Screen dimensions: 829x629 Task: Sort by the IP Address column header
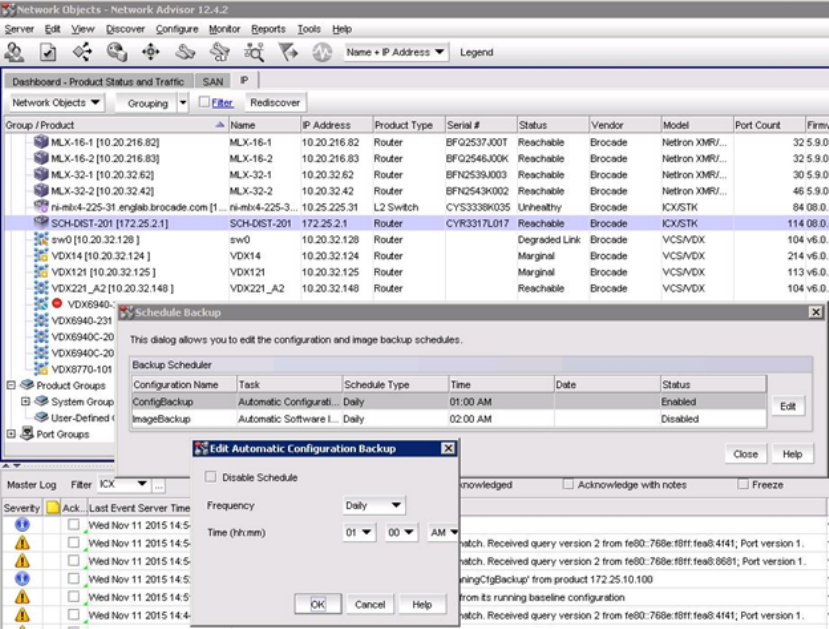[336, 125]
